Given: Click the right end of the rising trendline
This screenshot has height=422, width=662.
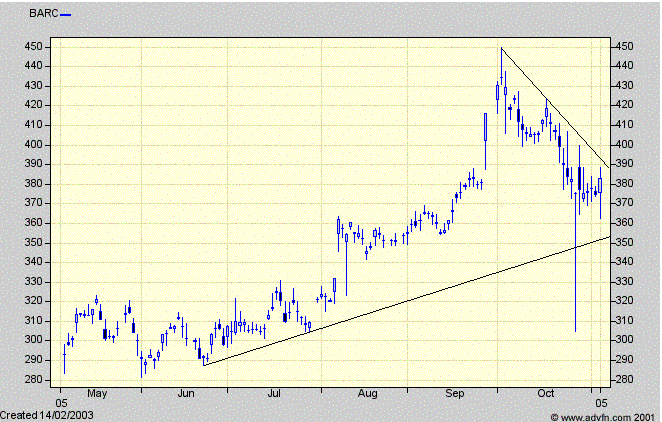Looking at the screenshot, I should (x=609, y=237).
